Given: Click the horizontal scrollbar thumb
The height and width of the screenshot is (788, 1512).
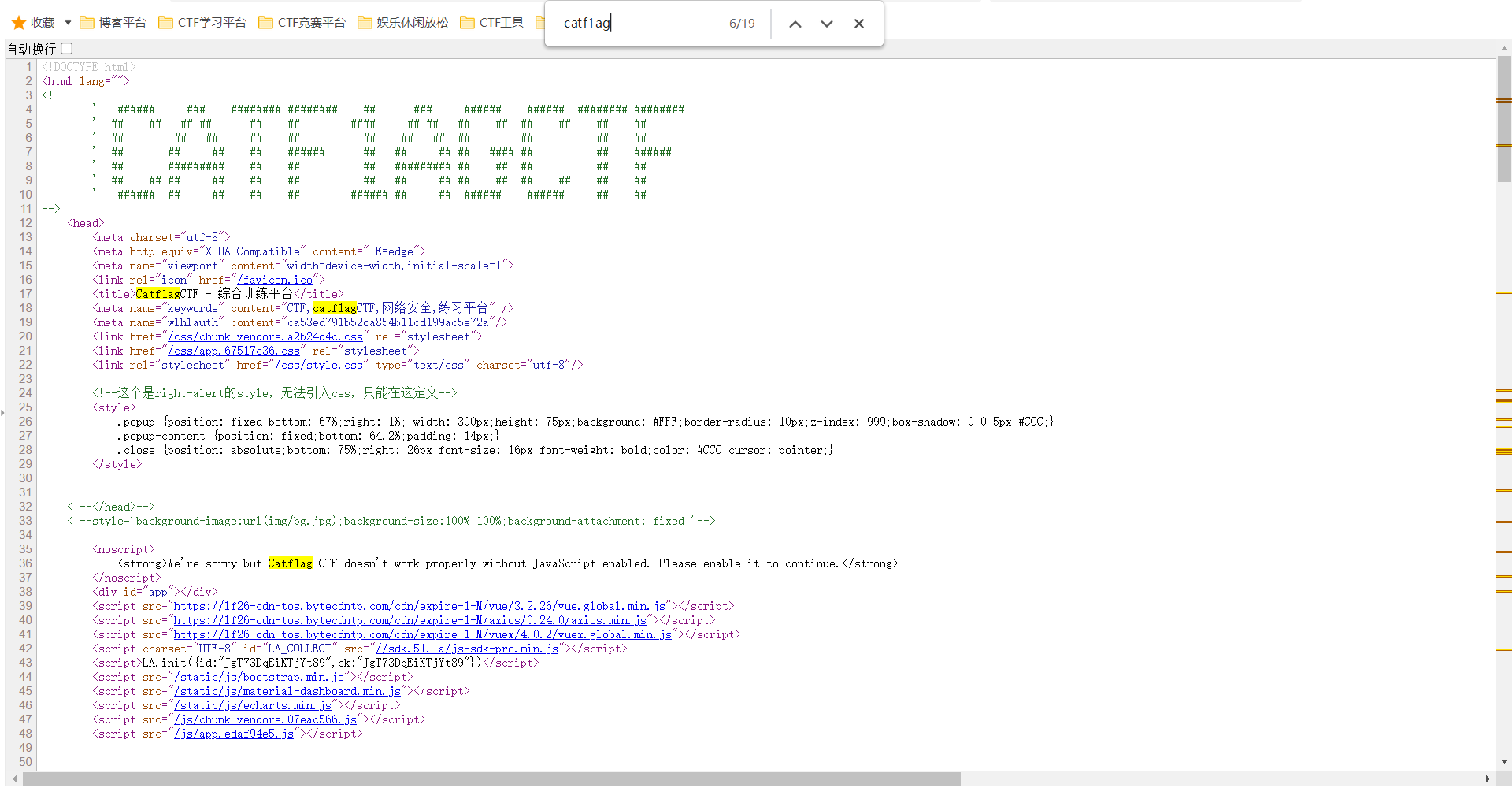Looking at the screenshot, I should 492,779.
